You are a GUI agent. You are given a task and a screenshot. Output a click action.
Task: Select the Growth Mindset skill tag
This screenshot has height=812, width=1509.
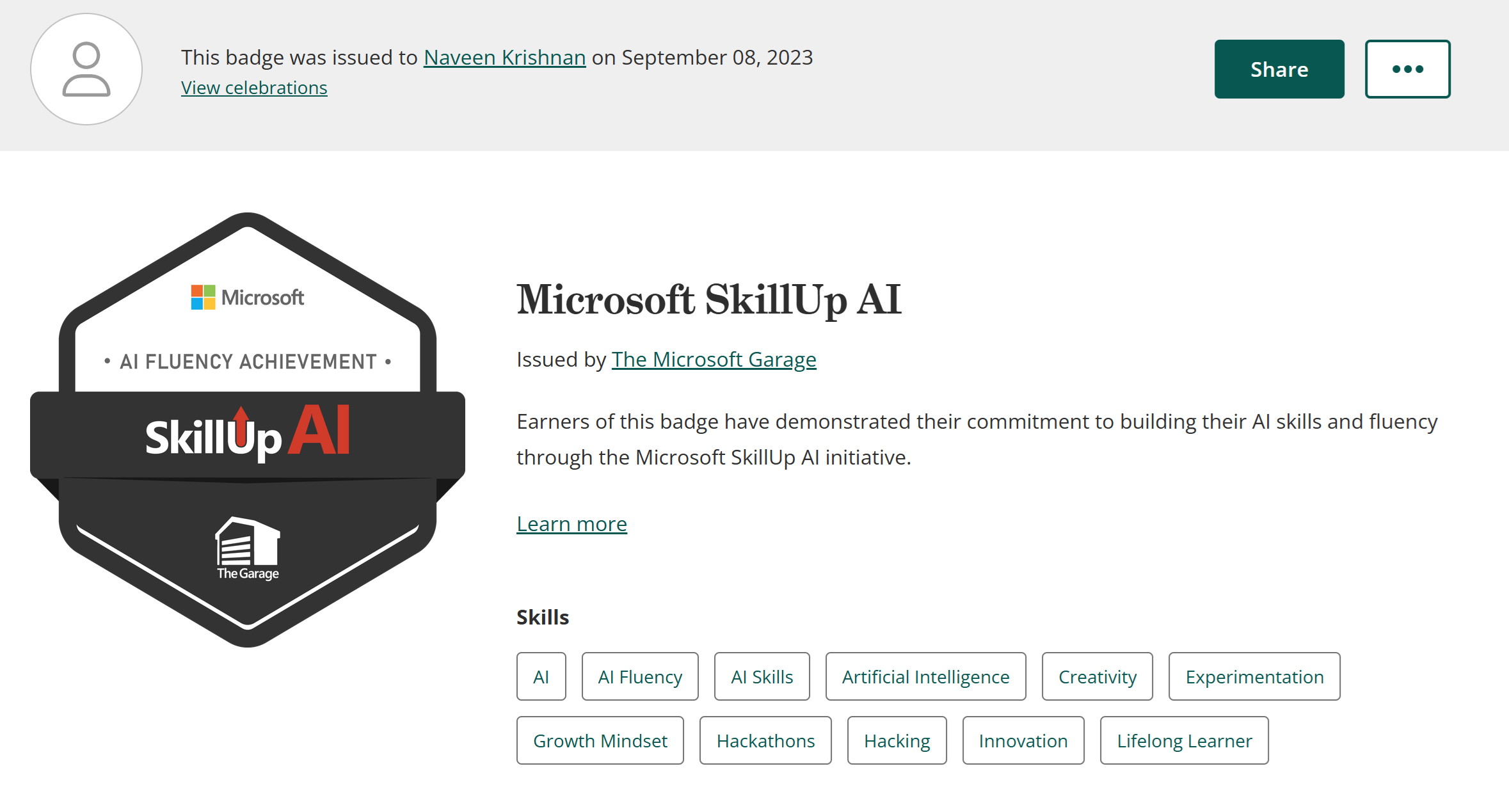point(600,740)
